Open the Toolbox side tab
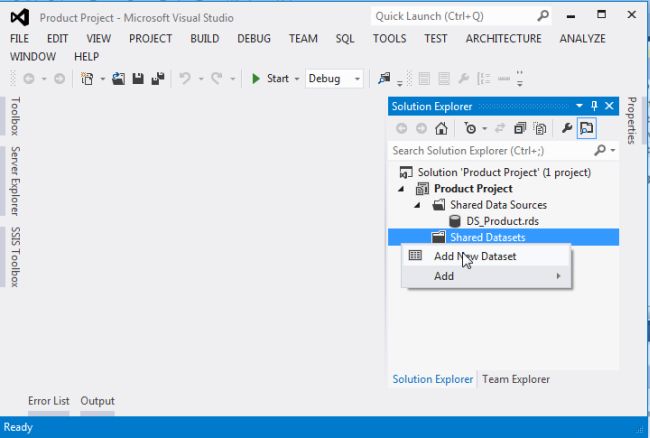Screen dimensions: 650x438 (x=15, y=116)
